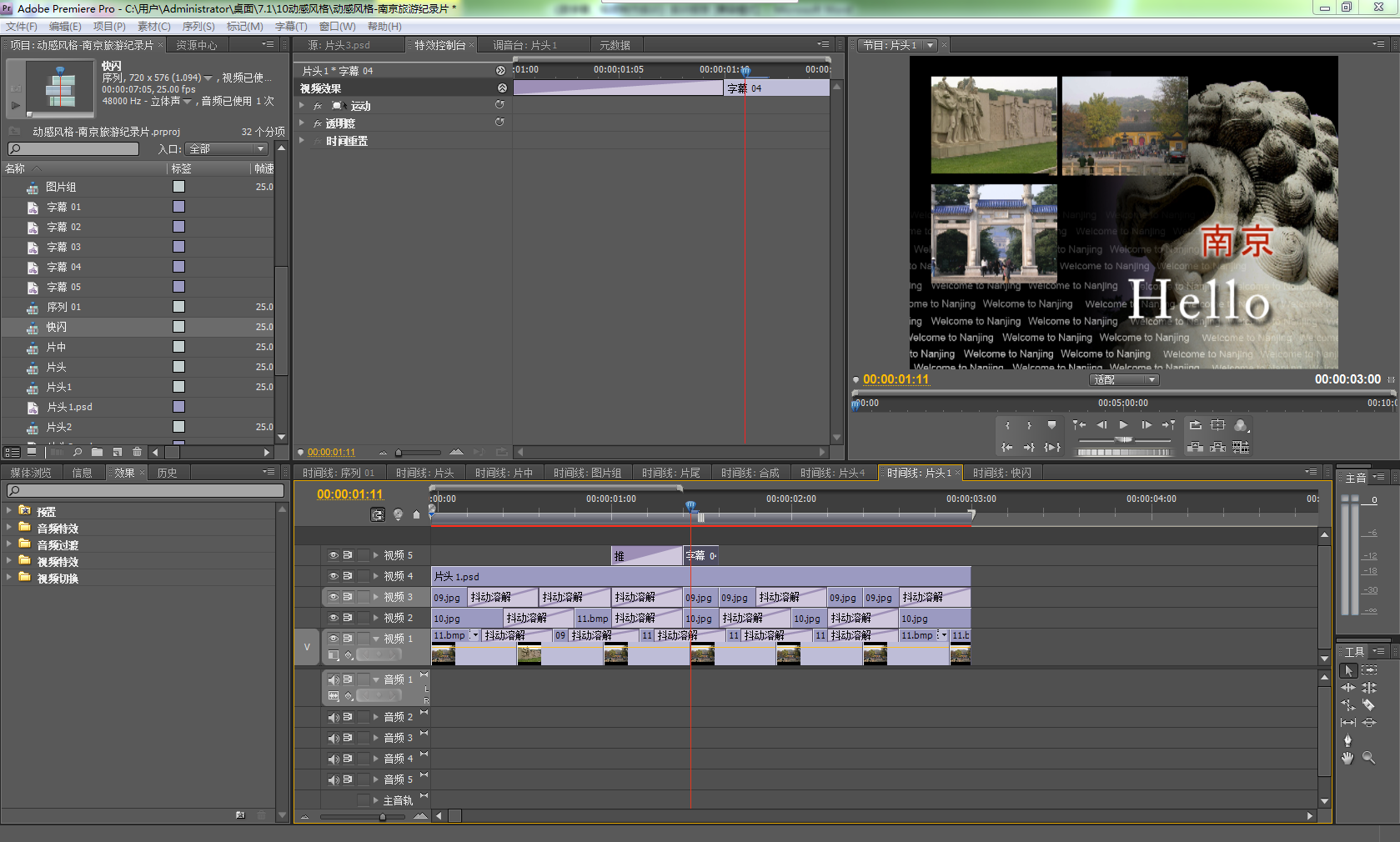
Task: Click the shuttle slider in Program monitor
Action: click(1124, 439)
